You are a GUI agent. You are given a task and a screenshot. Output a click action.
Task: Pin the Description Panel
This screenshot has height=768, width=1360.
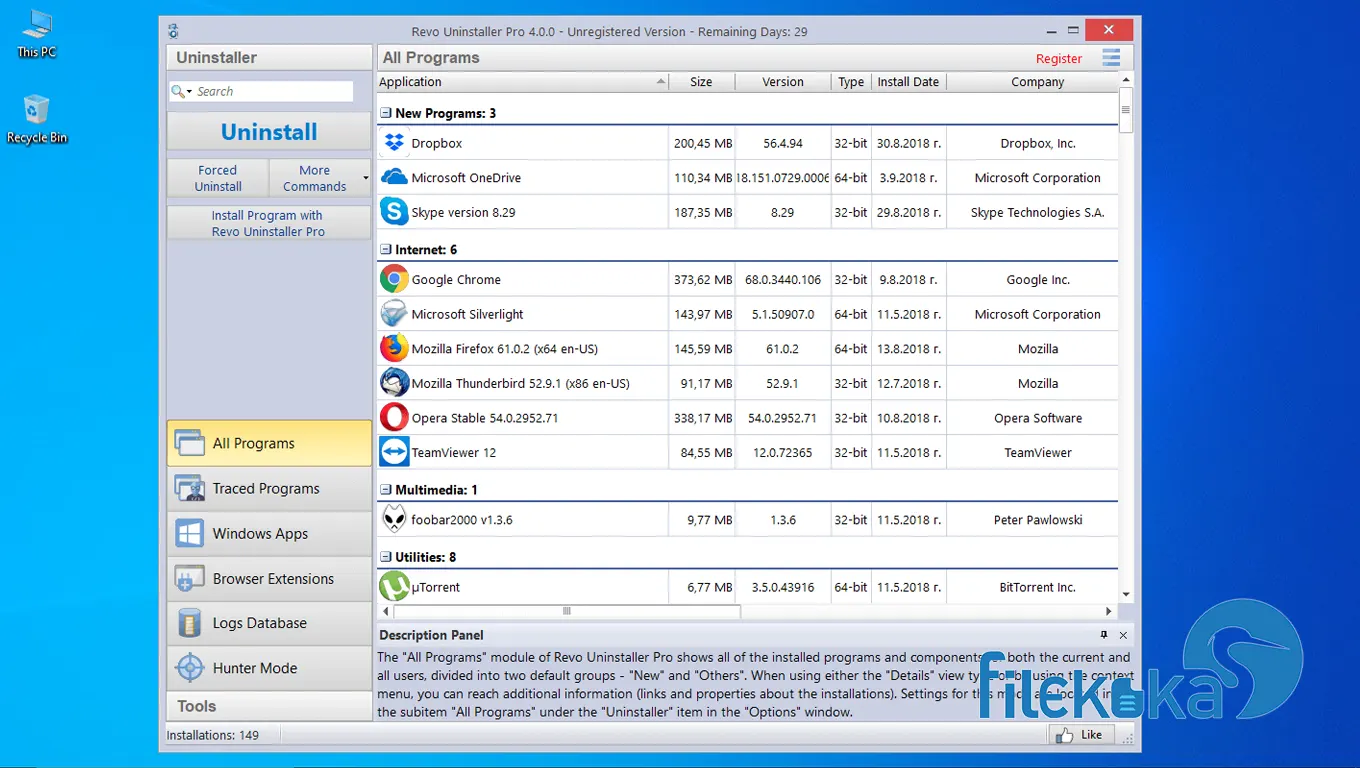point(1104,635)
